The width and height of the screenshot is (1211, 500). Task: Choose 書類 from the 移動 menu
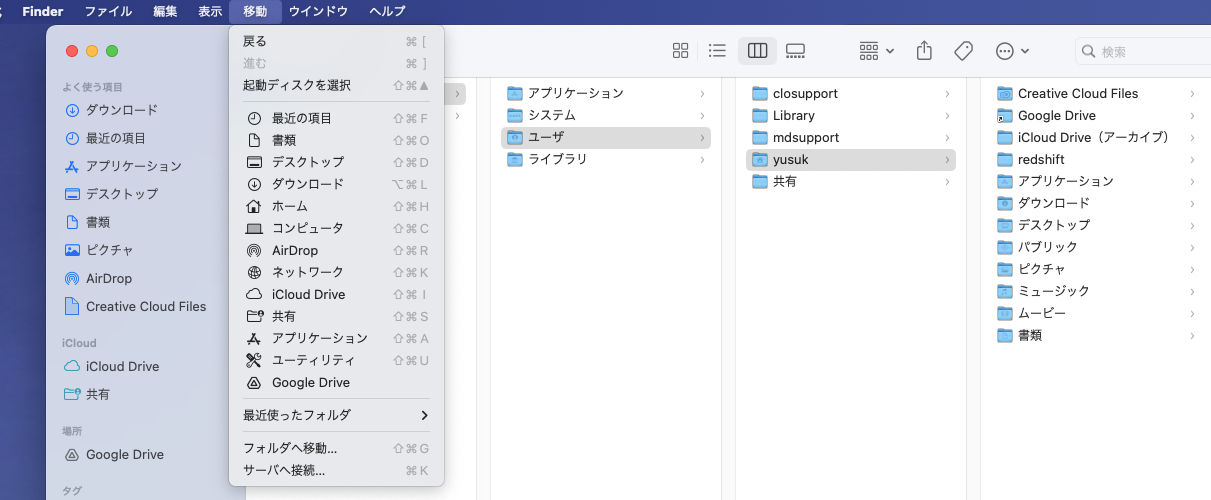336,140
